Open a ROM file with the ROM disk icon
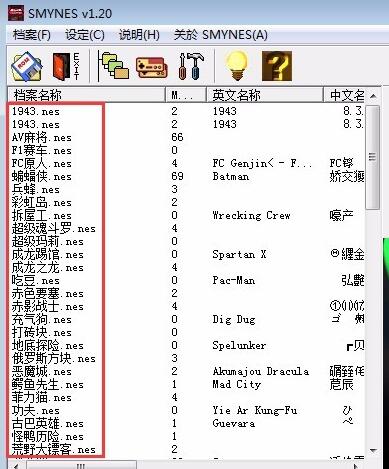The height and width of the screenshot is (469, 389). (x=27, y=67)
